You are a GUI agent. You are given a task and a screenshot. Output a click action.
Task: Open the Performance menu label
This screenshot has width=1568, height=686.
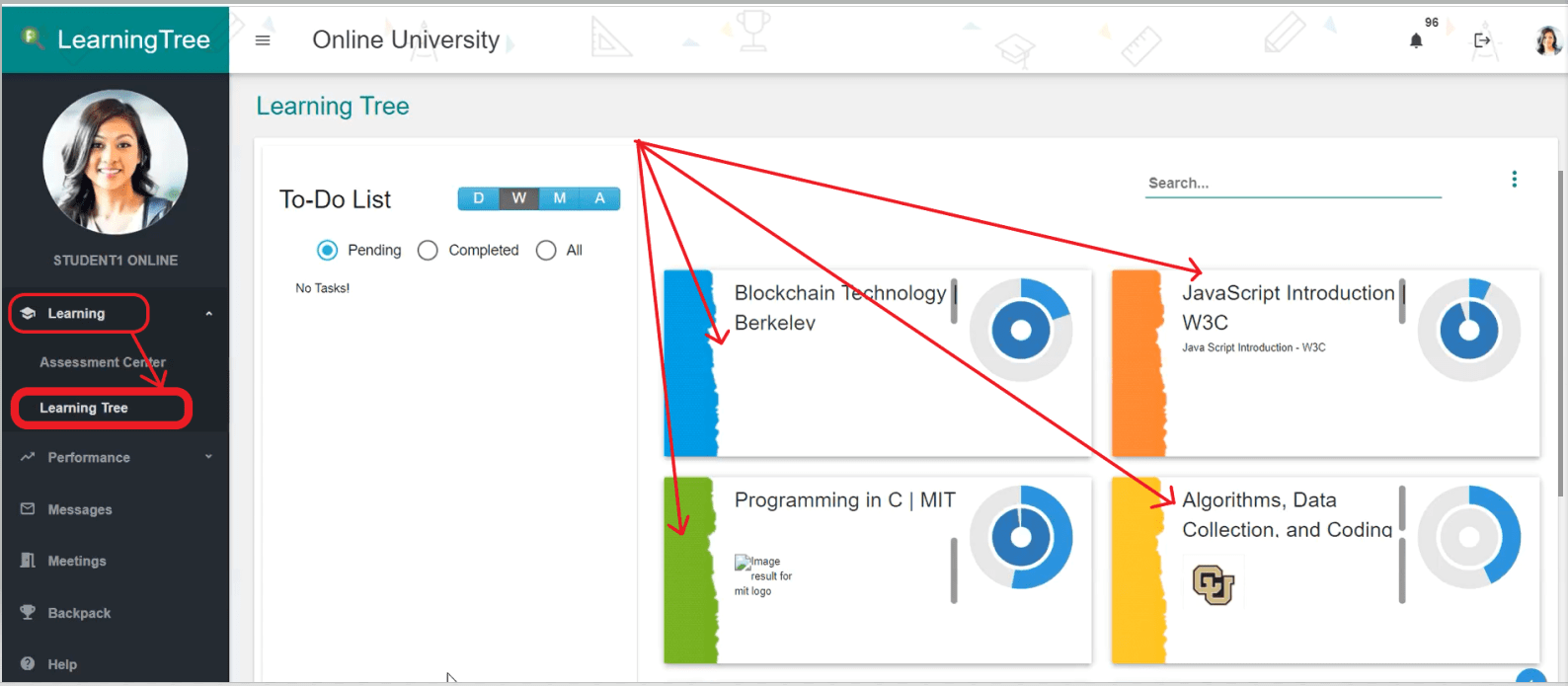(89, 458)
